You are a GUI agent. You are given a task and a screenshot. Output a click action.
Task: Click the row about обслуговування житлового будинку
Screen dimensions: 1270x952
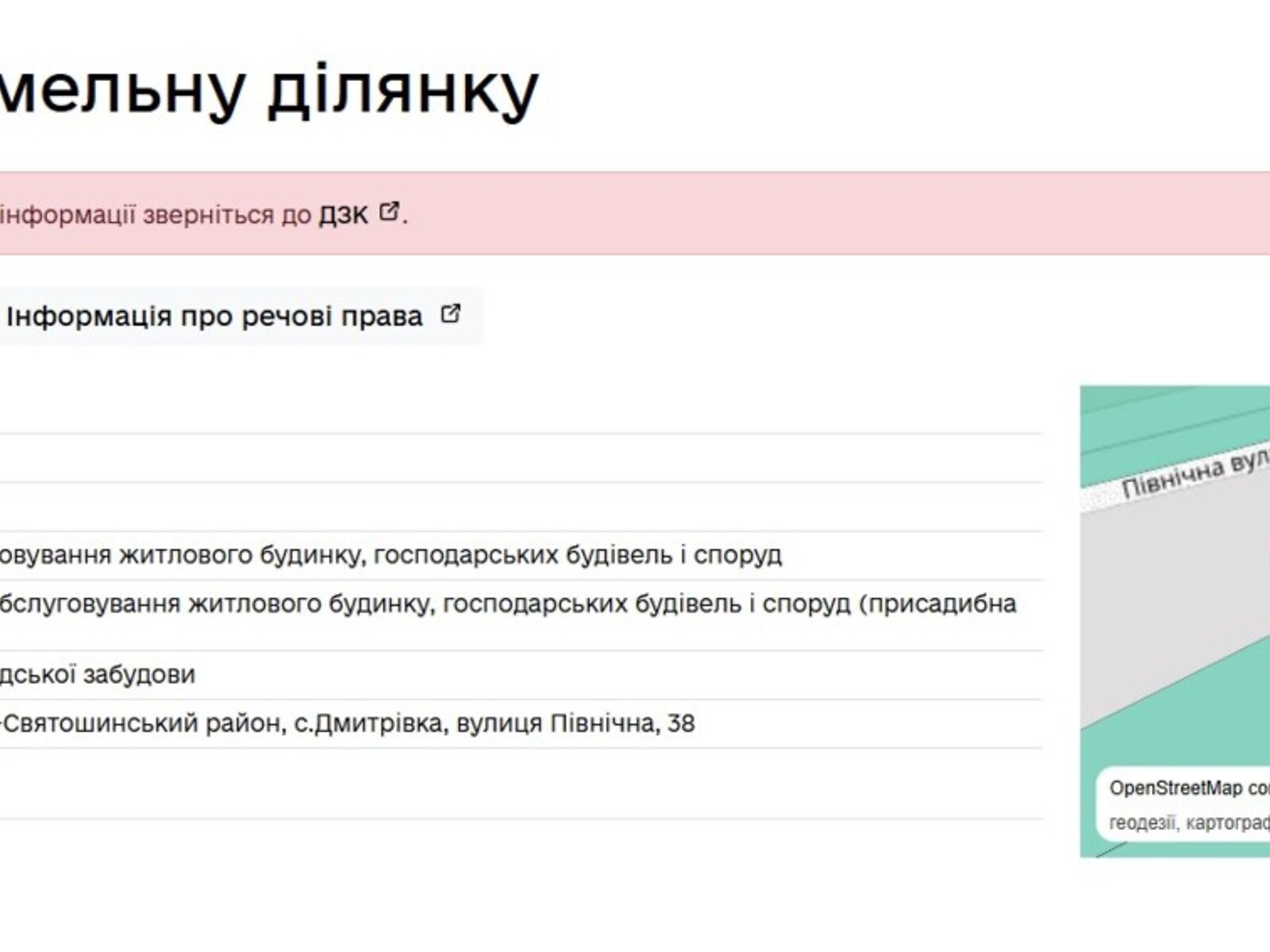(x=389, y=555)
